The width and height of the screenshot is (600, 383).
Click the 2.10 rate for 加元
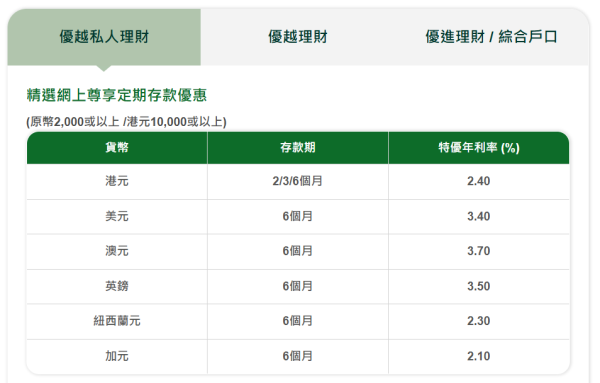point(479,357)
